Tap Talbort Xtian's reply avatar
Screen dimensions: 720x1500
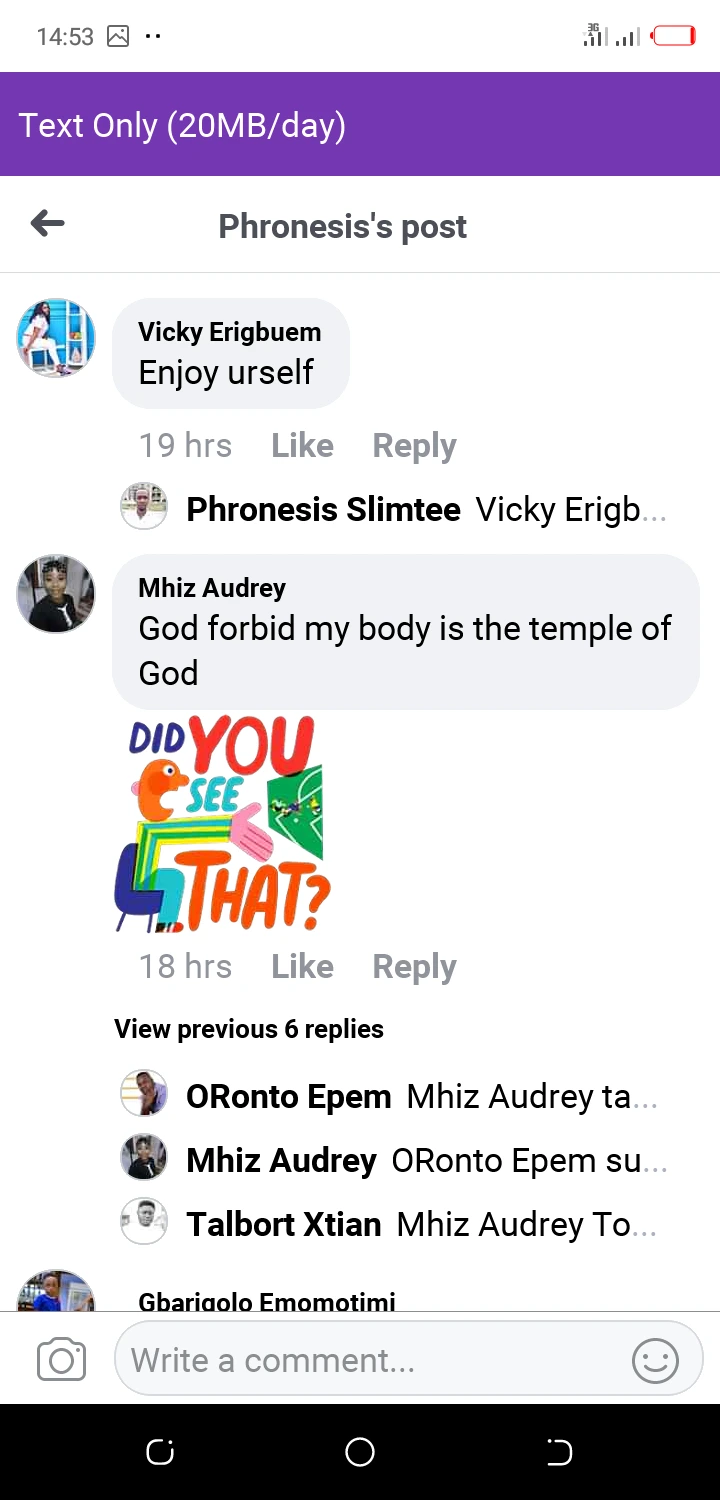[x=144, y=1222]
